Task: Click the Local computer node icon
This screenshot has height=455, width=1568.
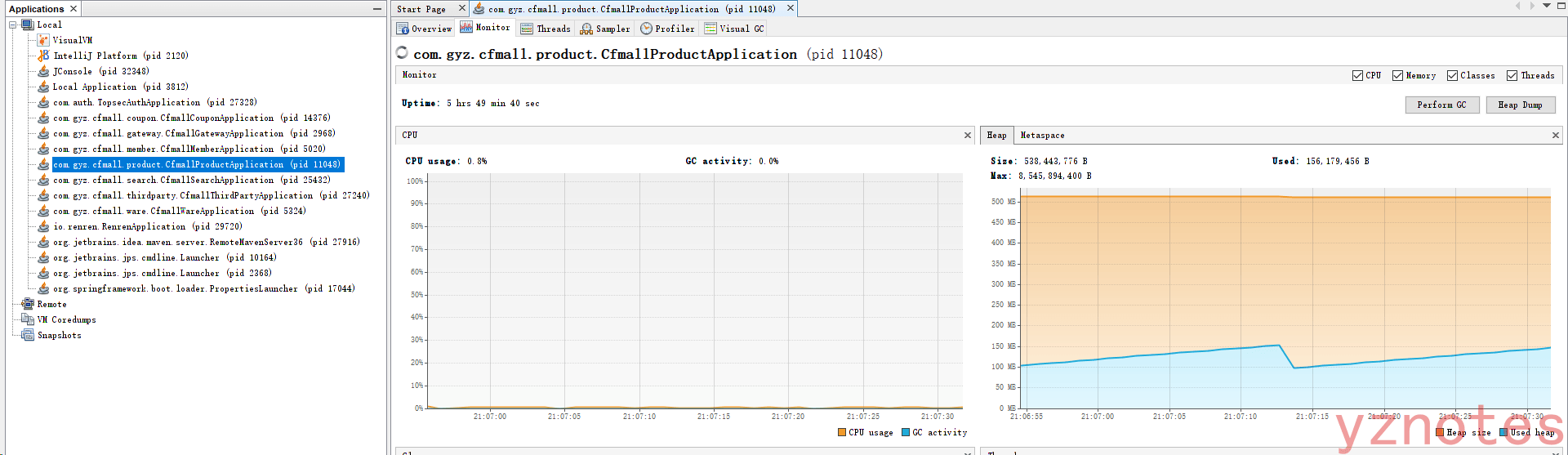Action: coord(28,25)
